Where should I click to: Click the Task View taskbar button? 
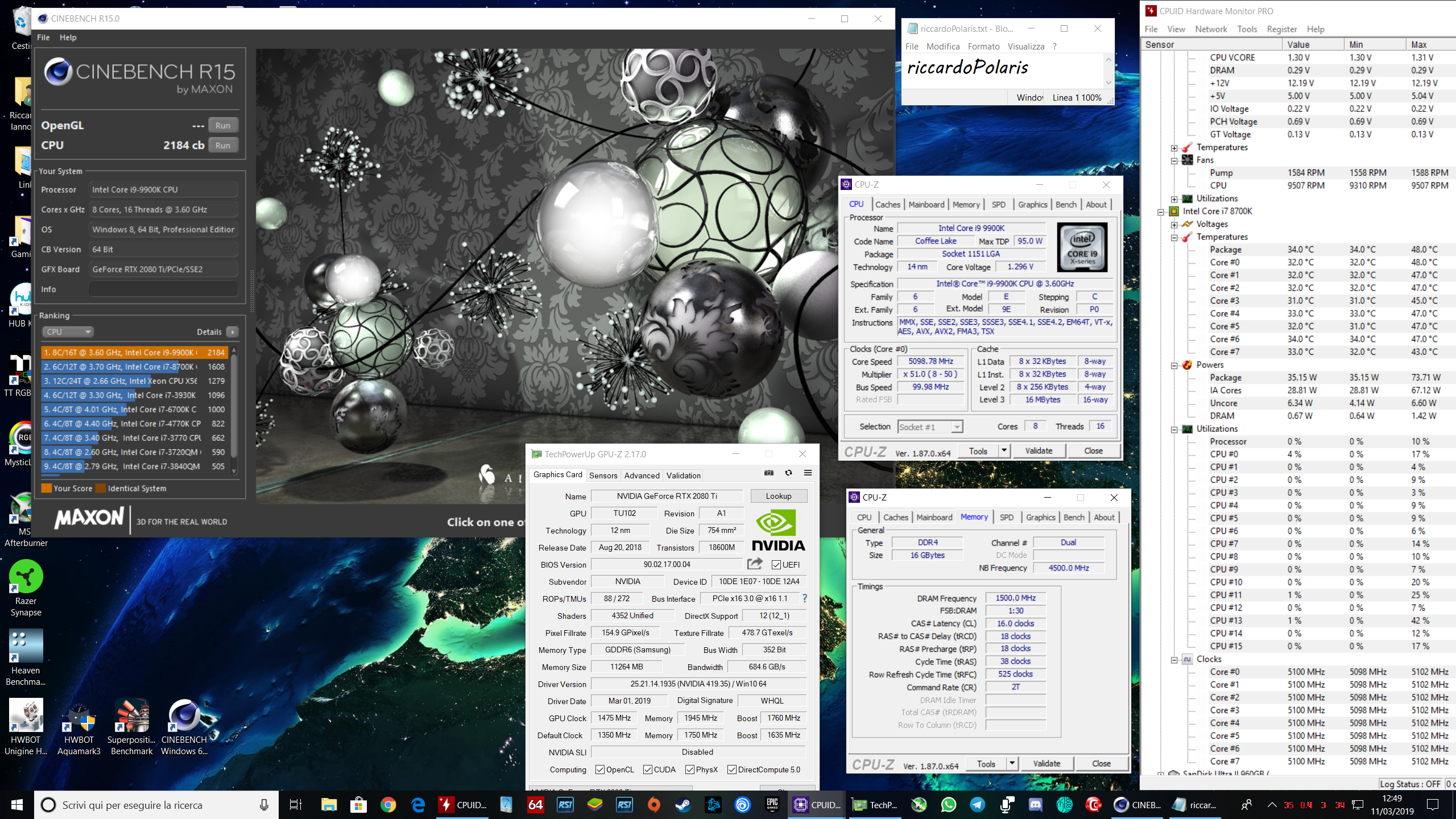[296, 805]
